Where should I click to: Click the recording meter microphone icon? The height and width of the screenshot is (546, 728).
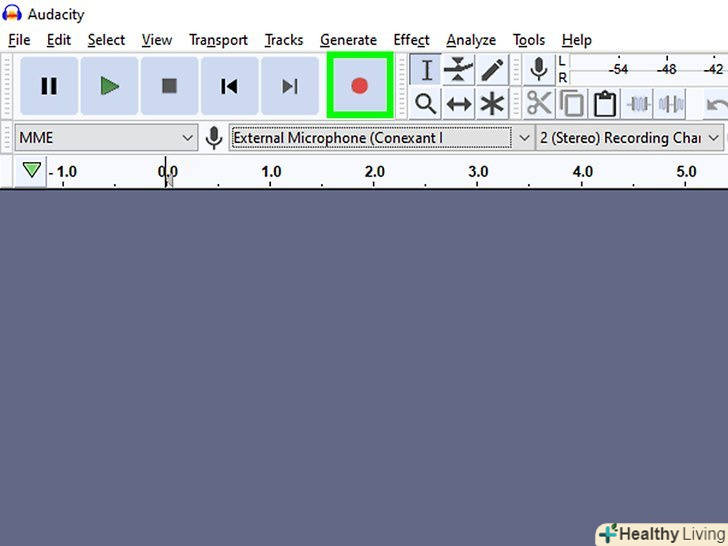(539, 70)
